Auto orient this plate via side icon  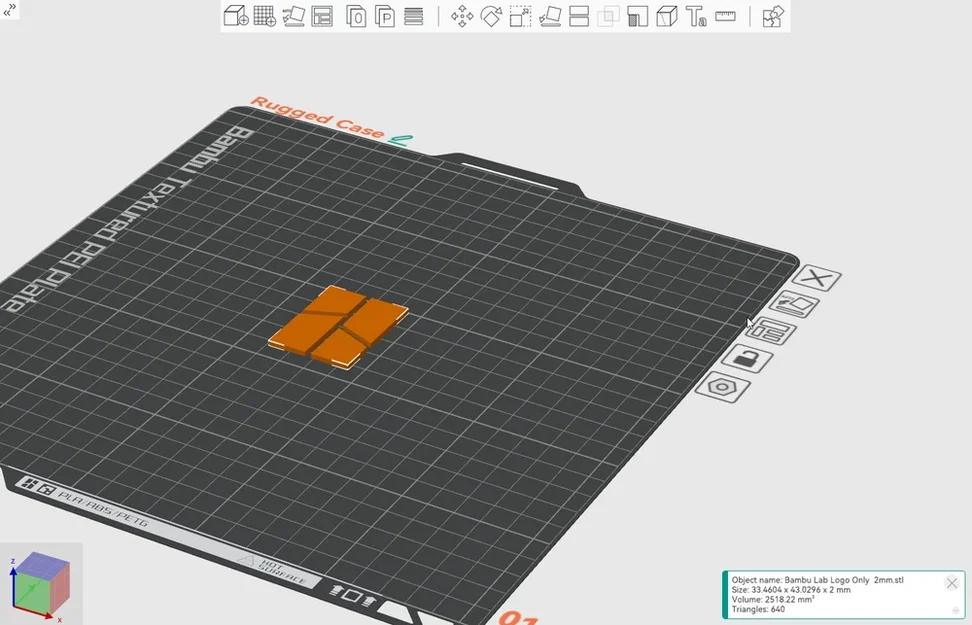(x=794, y=304)
